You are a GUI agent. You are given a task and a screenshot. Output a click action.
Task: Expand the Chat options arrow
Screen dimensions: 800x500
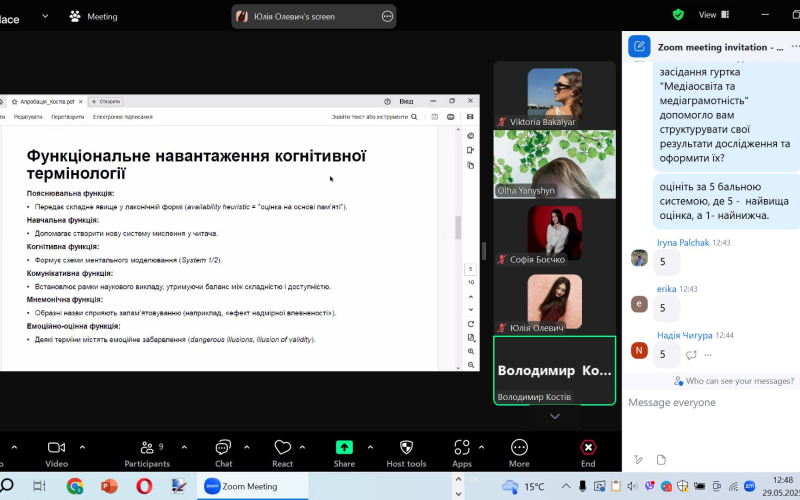[246, 448]
